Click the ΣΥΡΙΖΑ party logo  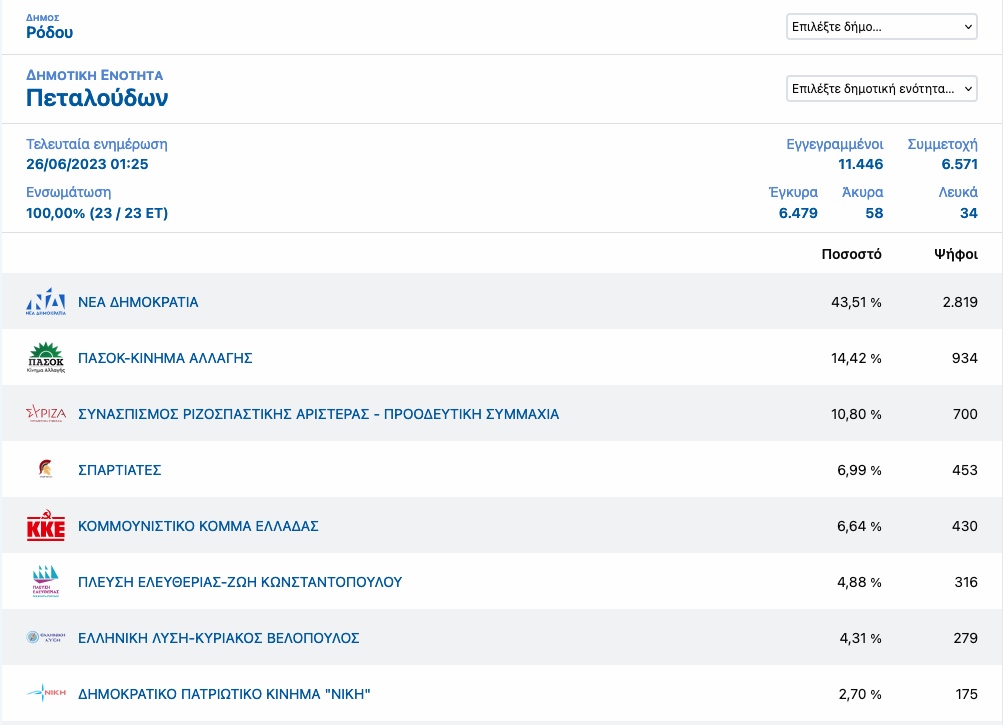45,413
